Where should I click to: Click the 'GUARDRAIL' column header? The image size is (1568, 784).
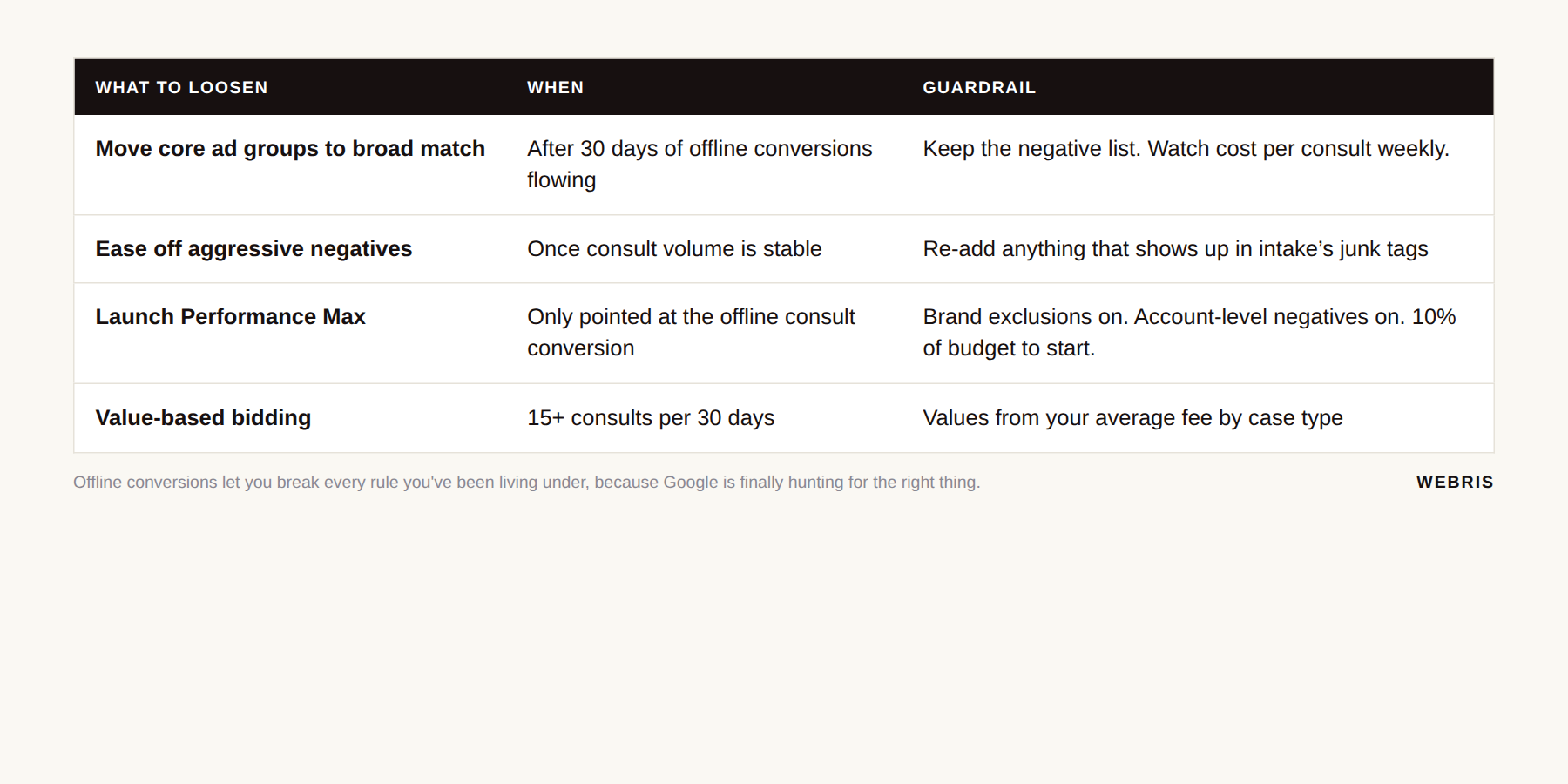[x=979, y=88]
